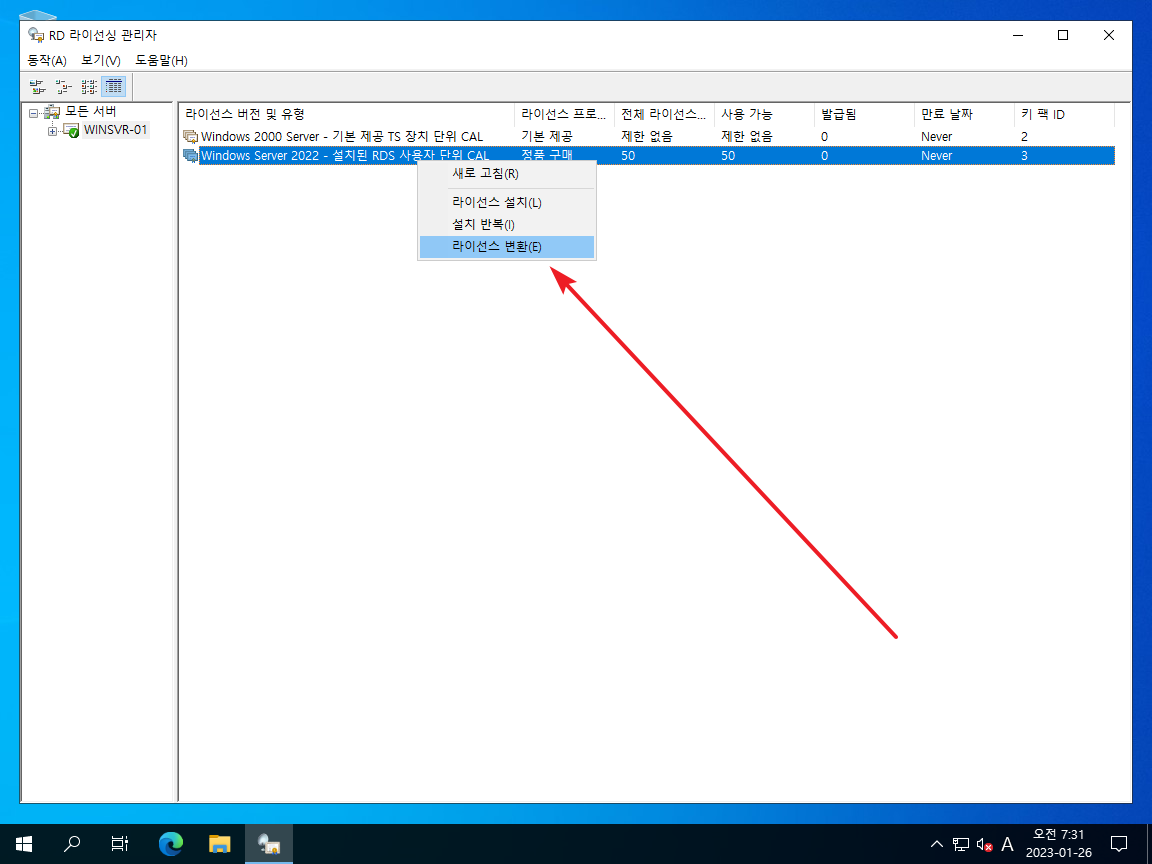The height and width of the screenshot is (864, 1152).
Task: Choose 라이선스 변환(E) in the context menu
Action: click(x=507, y=247)
